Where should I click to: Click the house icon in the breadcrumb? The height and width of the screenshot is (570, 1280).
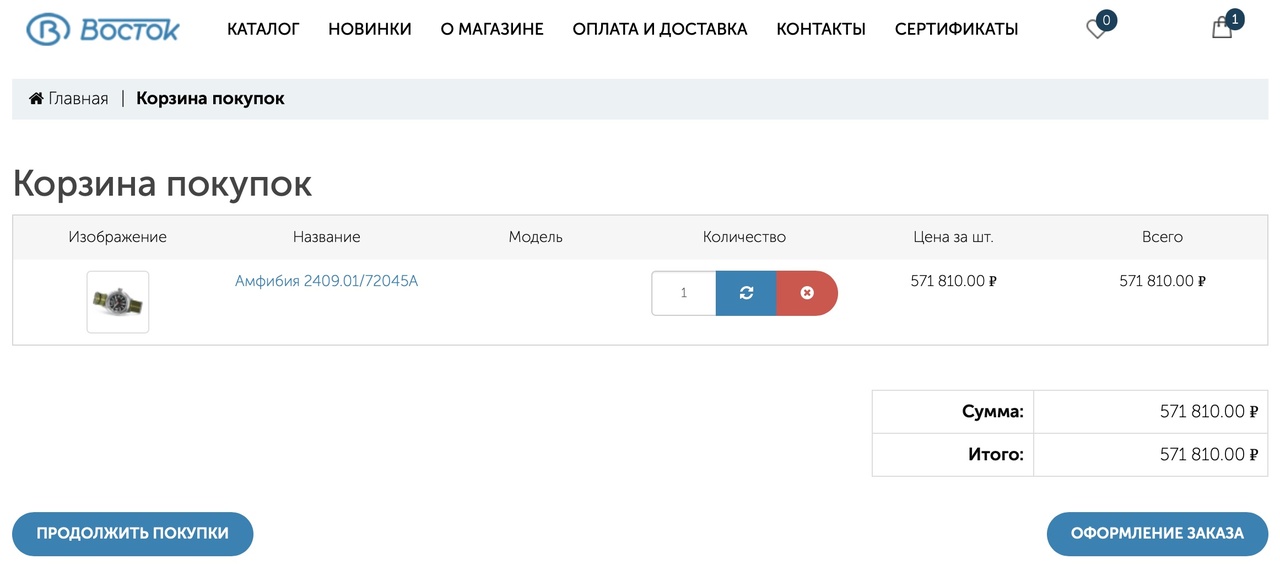(x=36, y=98)
